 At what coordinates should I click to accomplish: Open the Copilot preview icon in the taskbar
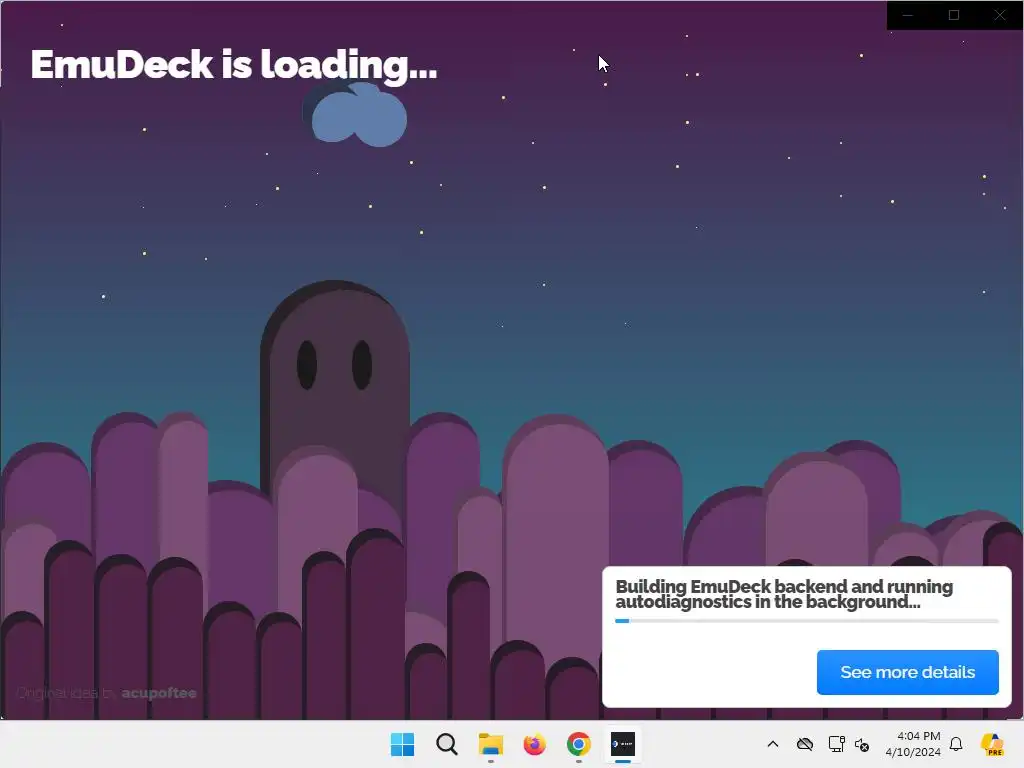click(991, 744)
